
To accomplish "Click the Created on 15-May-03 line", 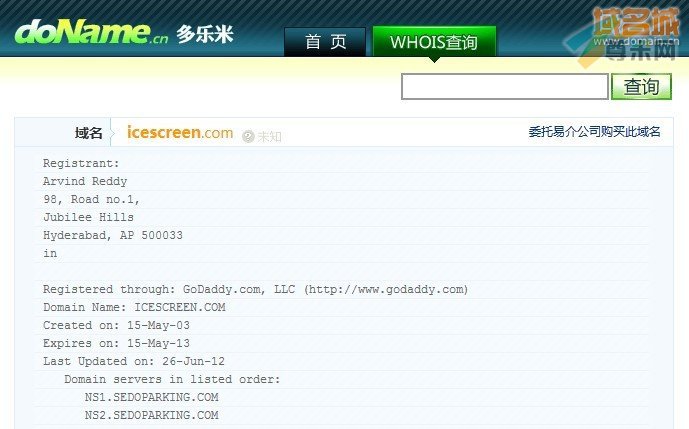I will coord(116,325).
